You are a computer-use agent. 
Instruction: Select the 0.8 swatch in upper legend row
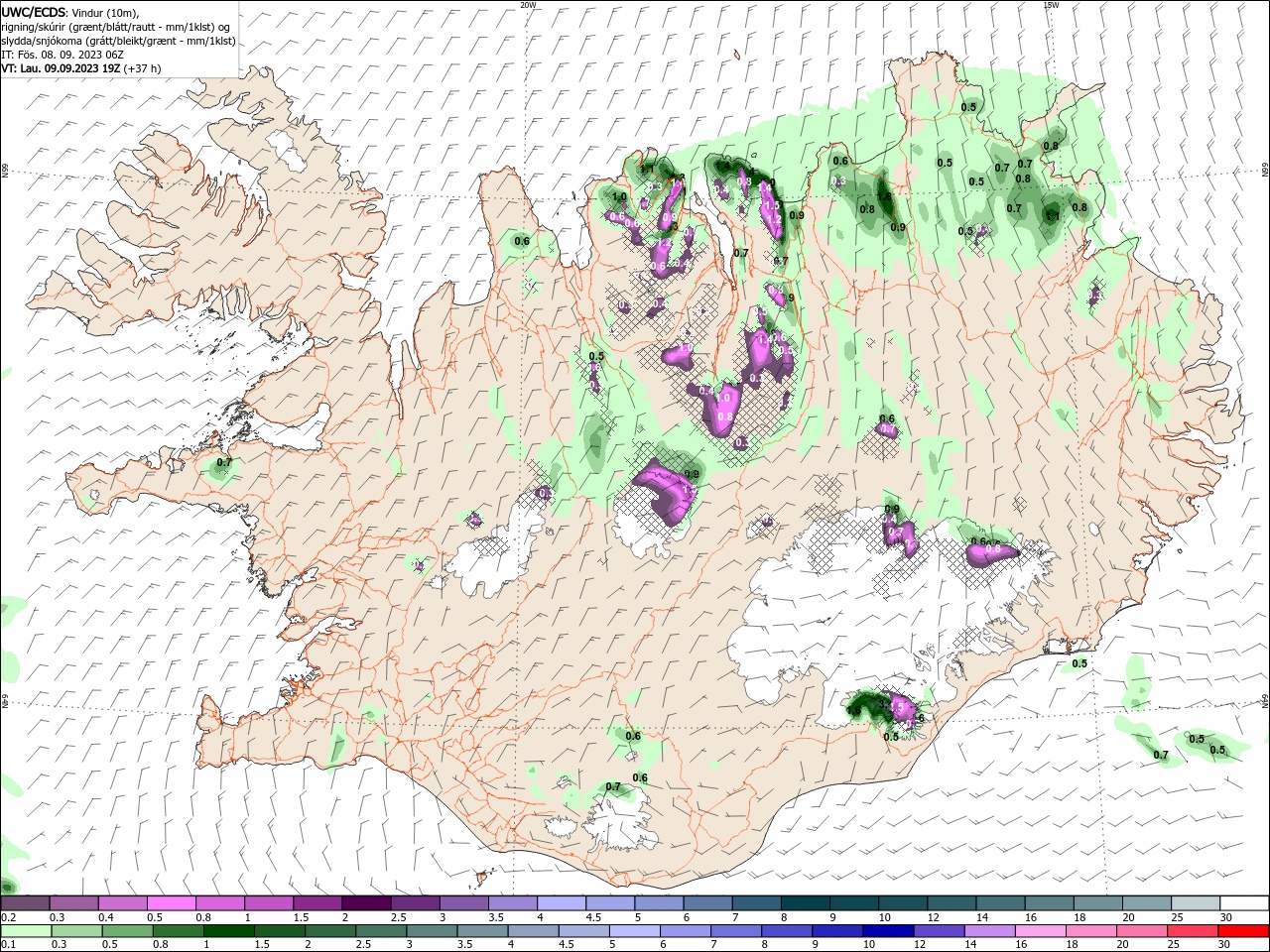(x=219, y=903)
